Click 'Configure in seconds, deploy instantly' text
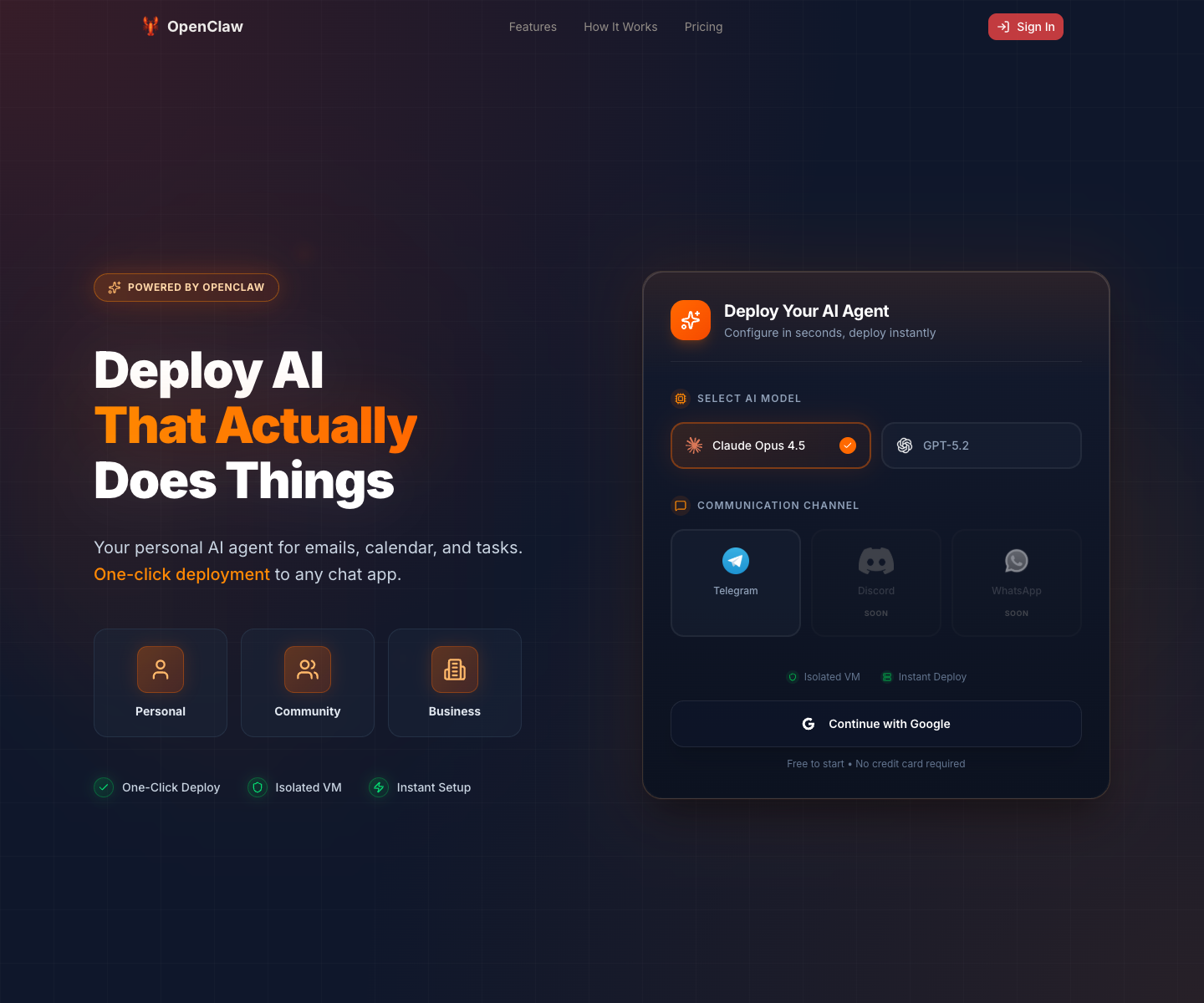Viewport: 1204px width, 1003px height. pos(829,333)
